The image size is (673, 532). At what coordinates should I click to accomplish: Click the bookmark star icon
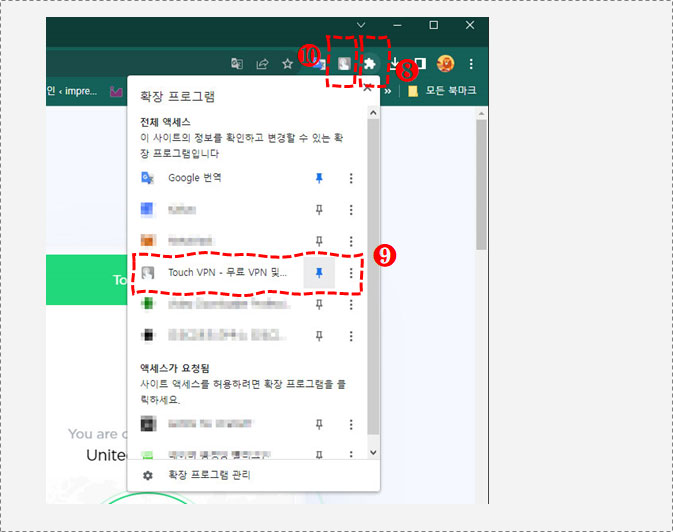[x=287, y=64]
